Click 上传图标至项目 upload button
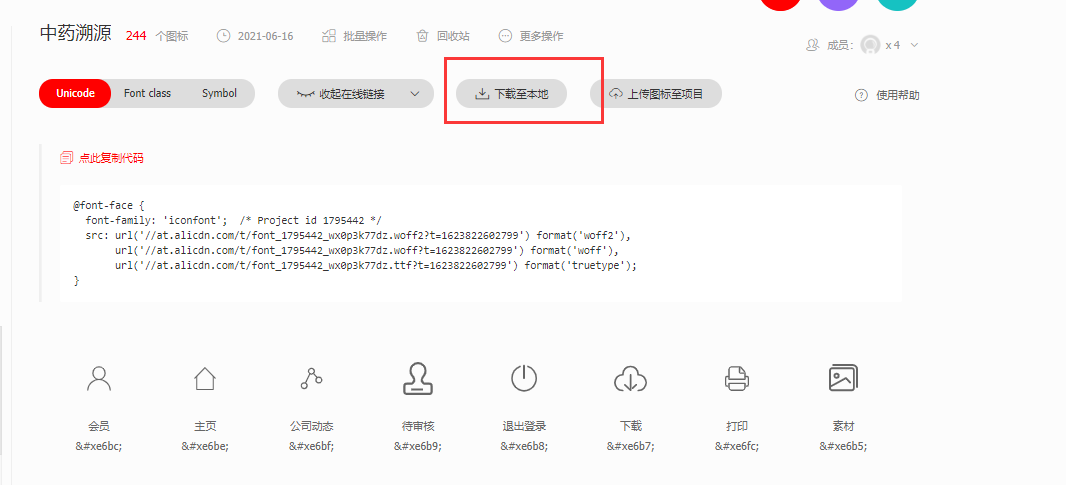The height and width of the screenshot is (485, 1066). 655,94
